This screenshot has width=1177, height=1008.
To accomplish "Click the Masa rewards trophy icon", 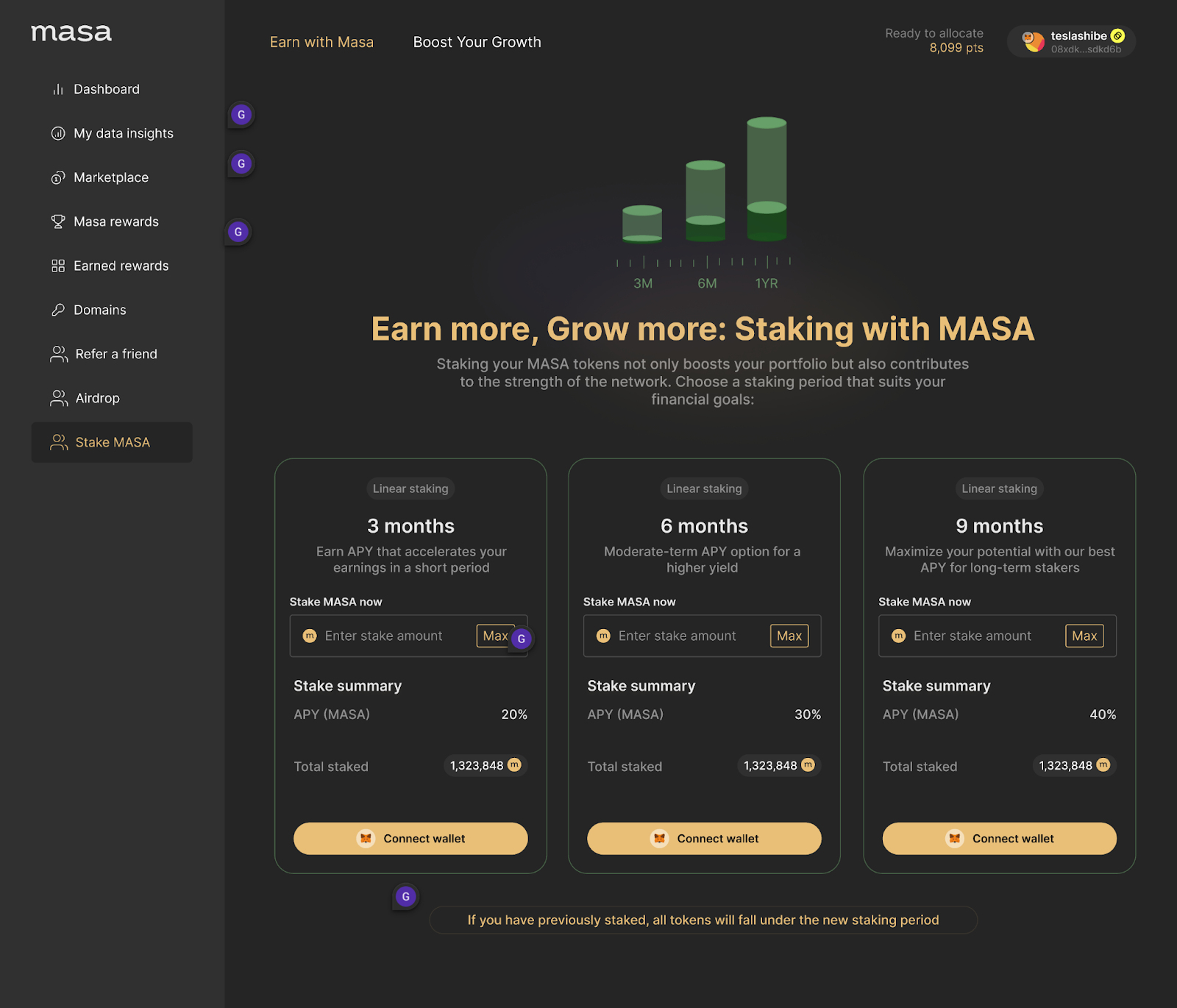I will point(58,221).
